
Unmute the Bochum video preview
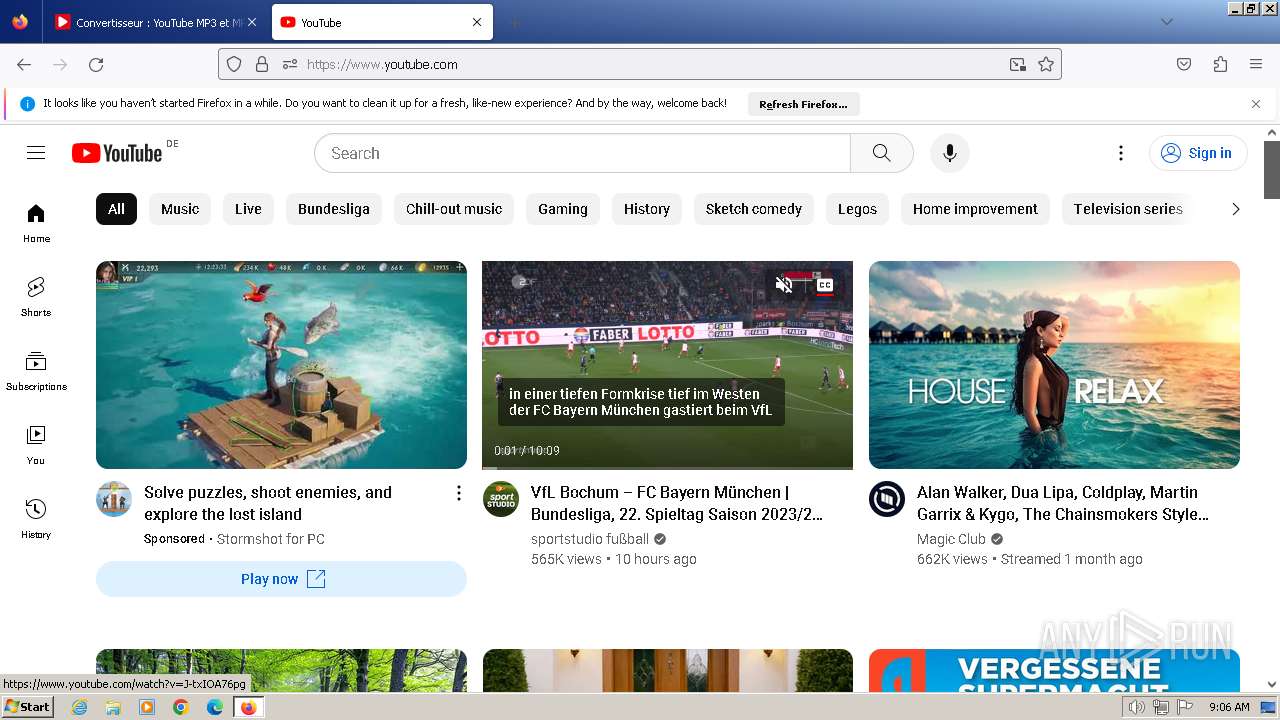[x=785, y=285]
